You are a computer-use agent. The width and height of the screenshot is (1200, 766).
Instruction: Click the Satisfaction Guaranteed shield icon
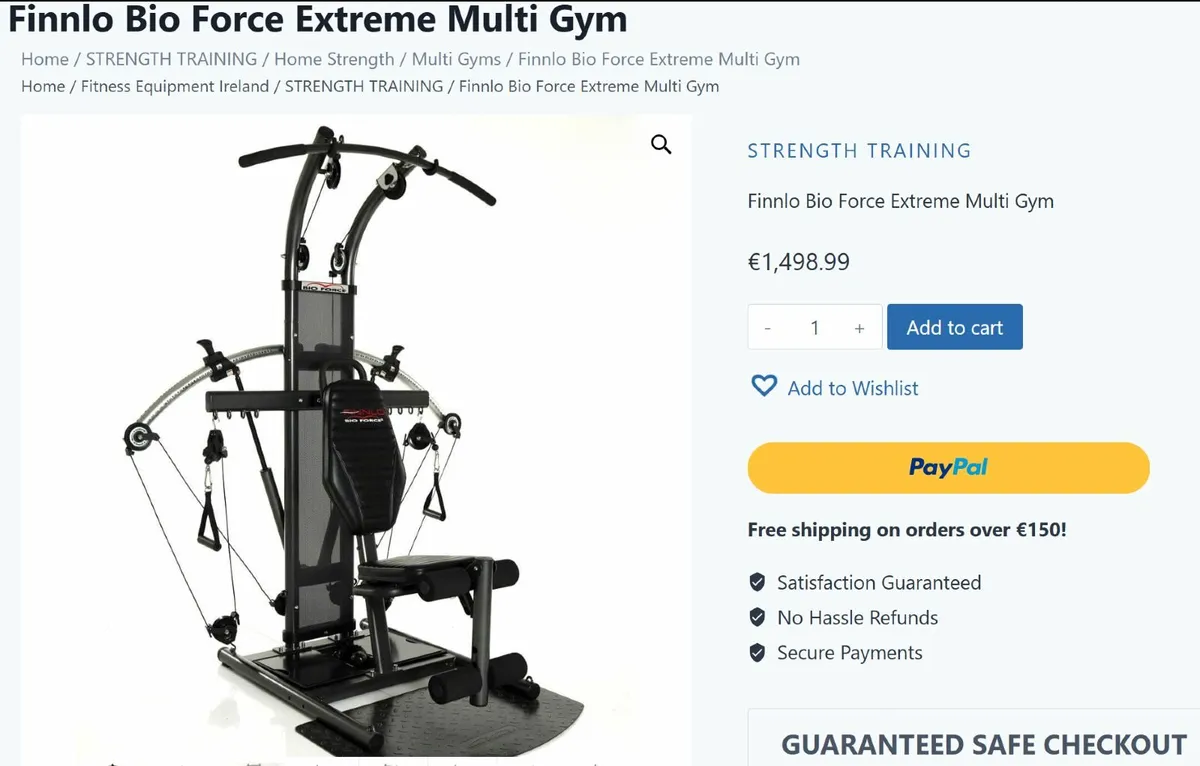pyautogui.click(x=757, y=582)
